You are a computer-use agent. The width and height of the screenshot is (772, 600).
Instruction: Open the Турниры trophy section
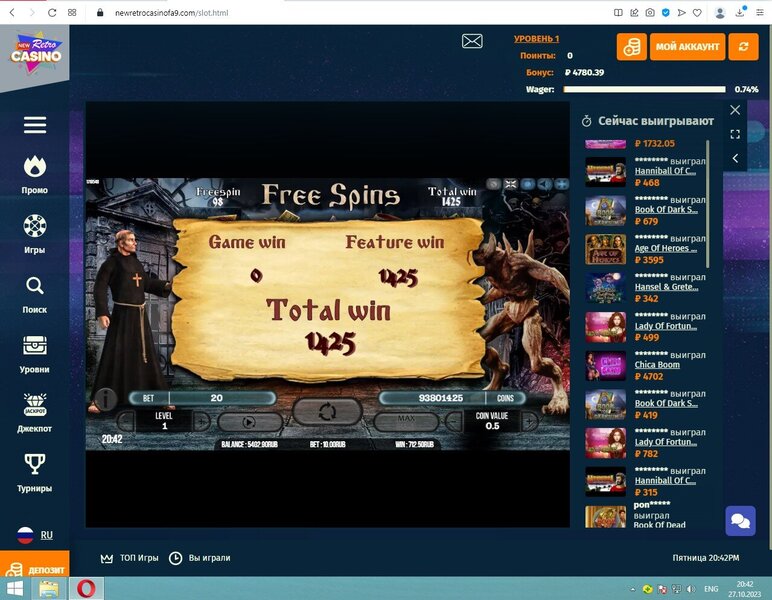[34, 473]
